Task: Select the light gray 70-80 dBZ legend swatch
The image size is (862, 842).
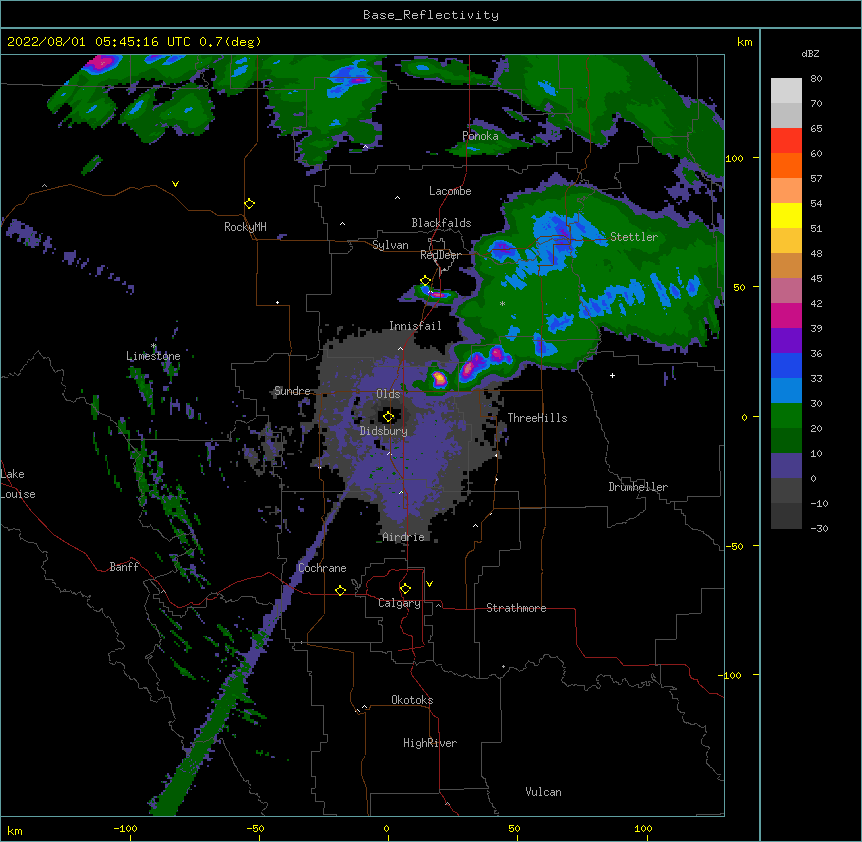Action: (786, 90)
